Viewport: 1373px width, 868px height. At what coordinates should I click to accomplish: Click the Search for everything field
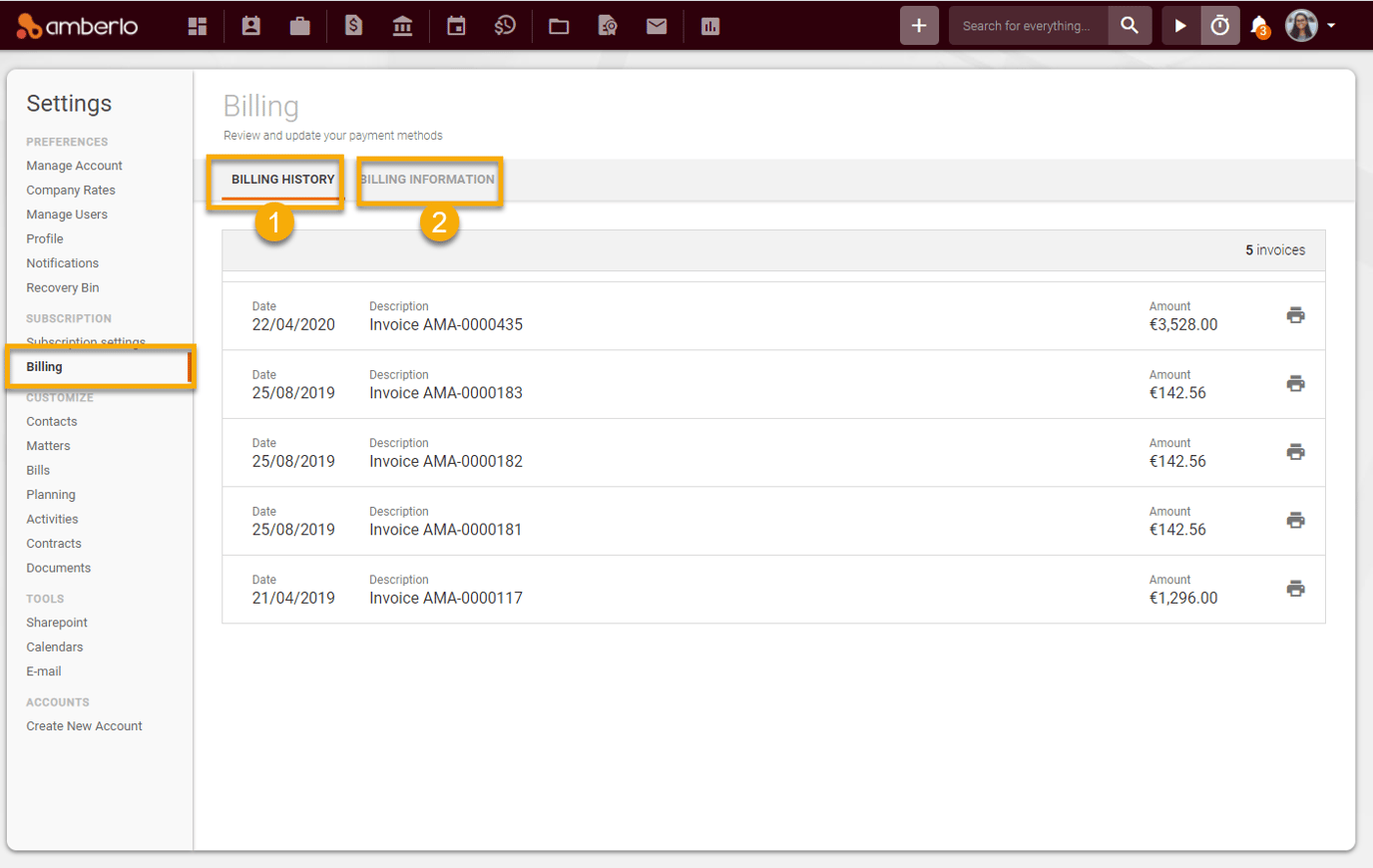[x=1028, y=26]
